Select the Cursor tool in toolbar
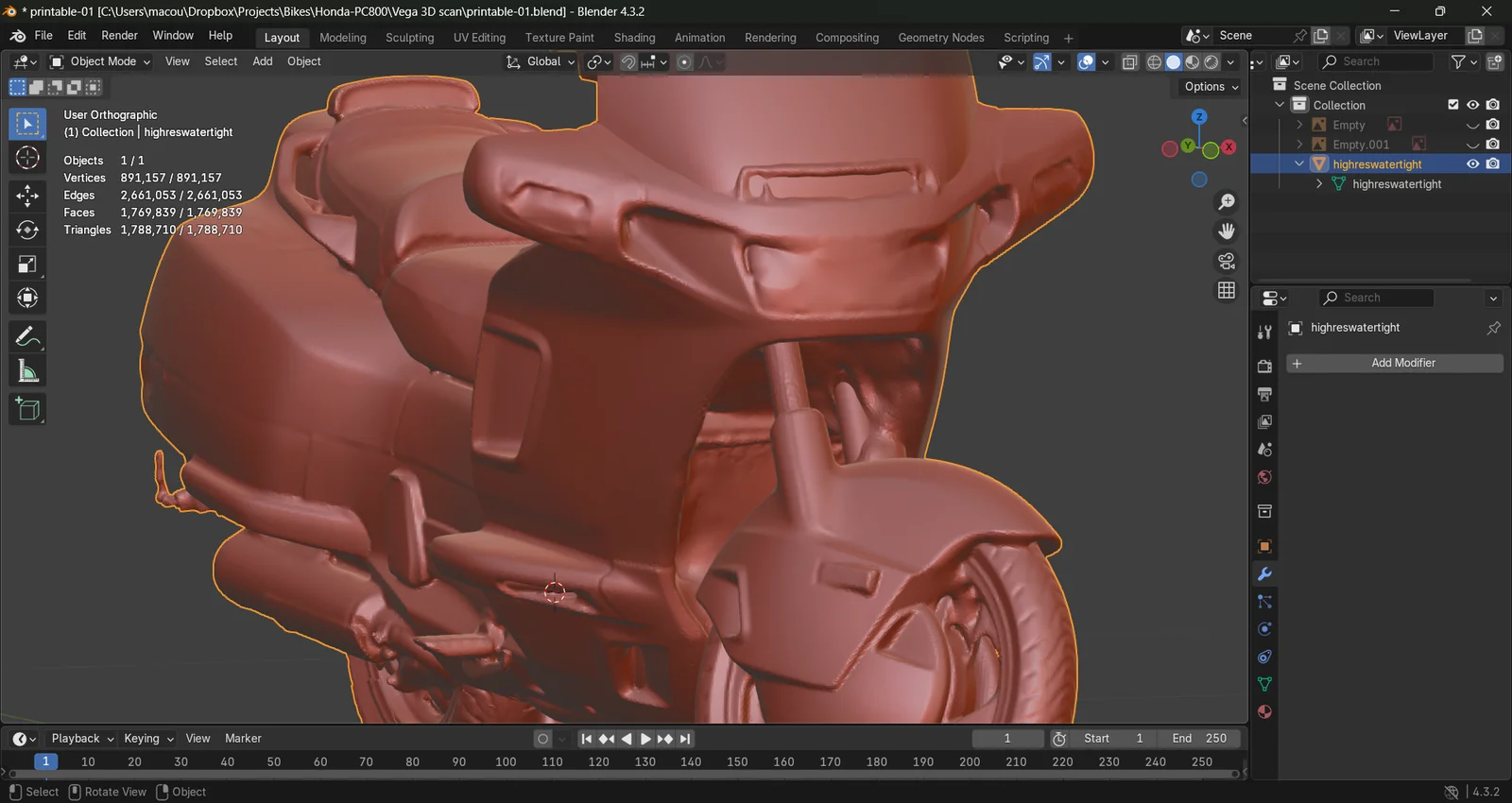The width and height of the screenshot is (1512, 803). coord(27,158)
